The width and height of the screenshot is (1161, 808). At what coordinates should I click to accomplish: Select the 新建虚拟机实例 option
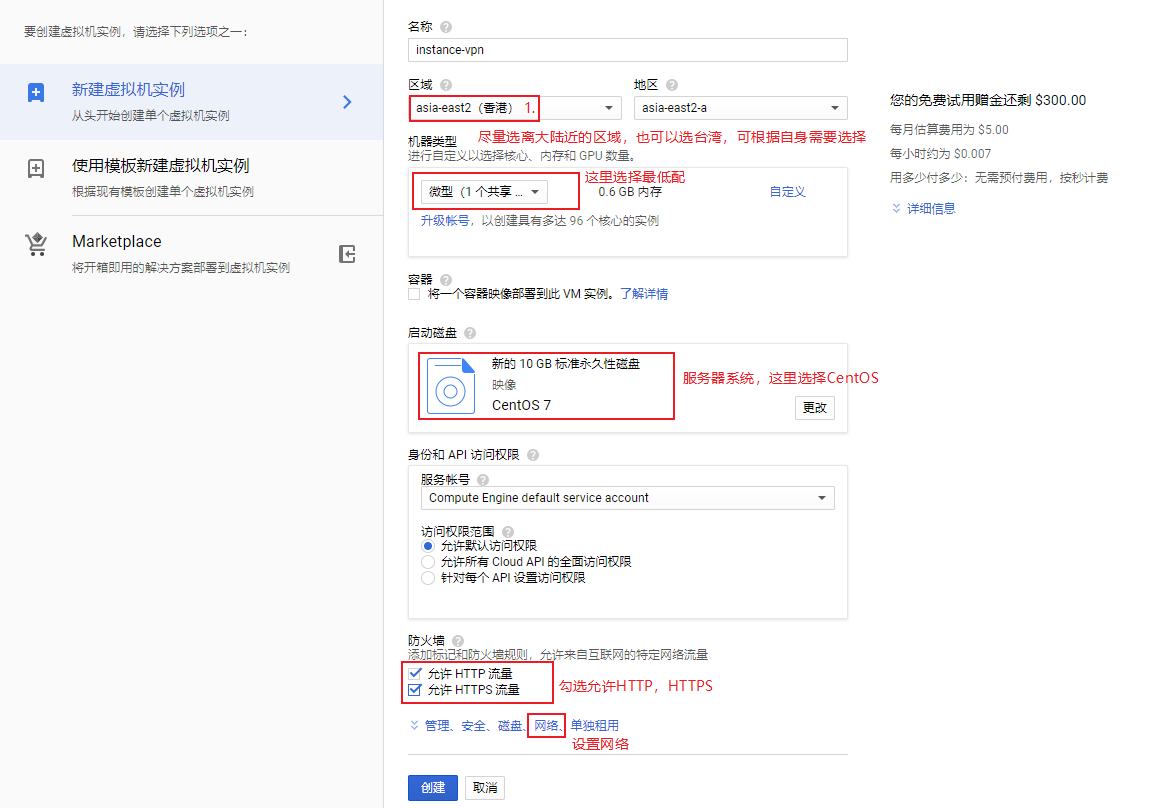191,101
